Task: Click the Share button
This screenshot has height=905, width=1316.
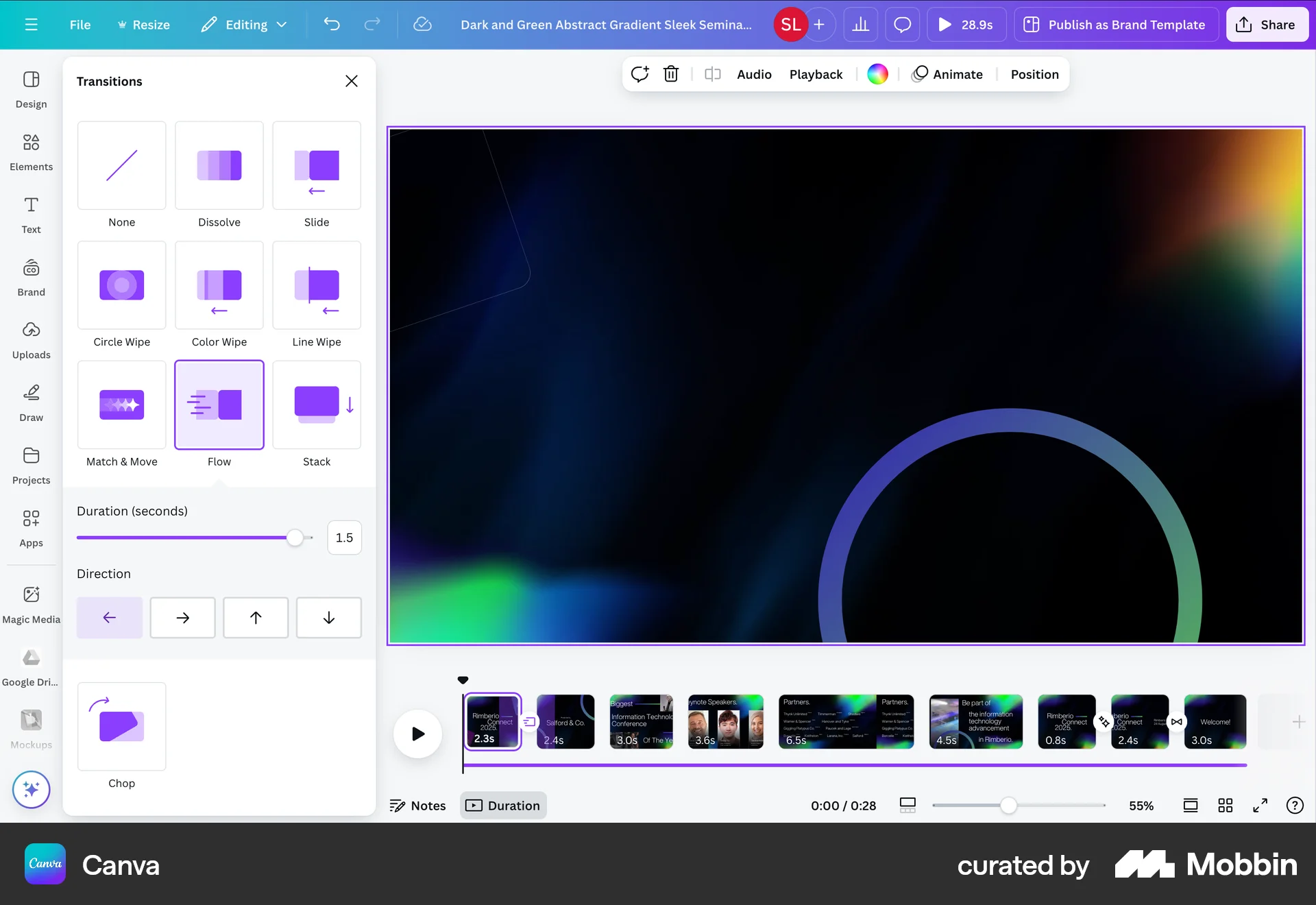Action: tap(1267, 25)
